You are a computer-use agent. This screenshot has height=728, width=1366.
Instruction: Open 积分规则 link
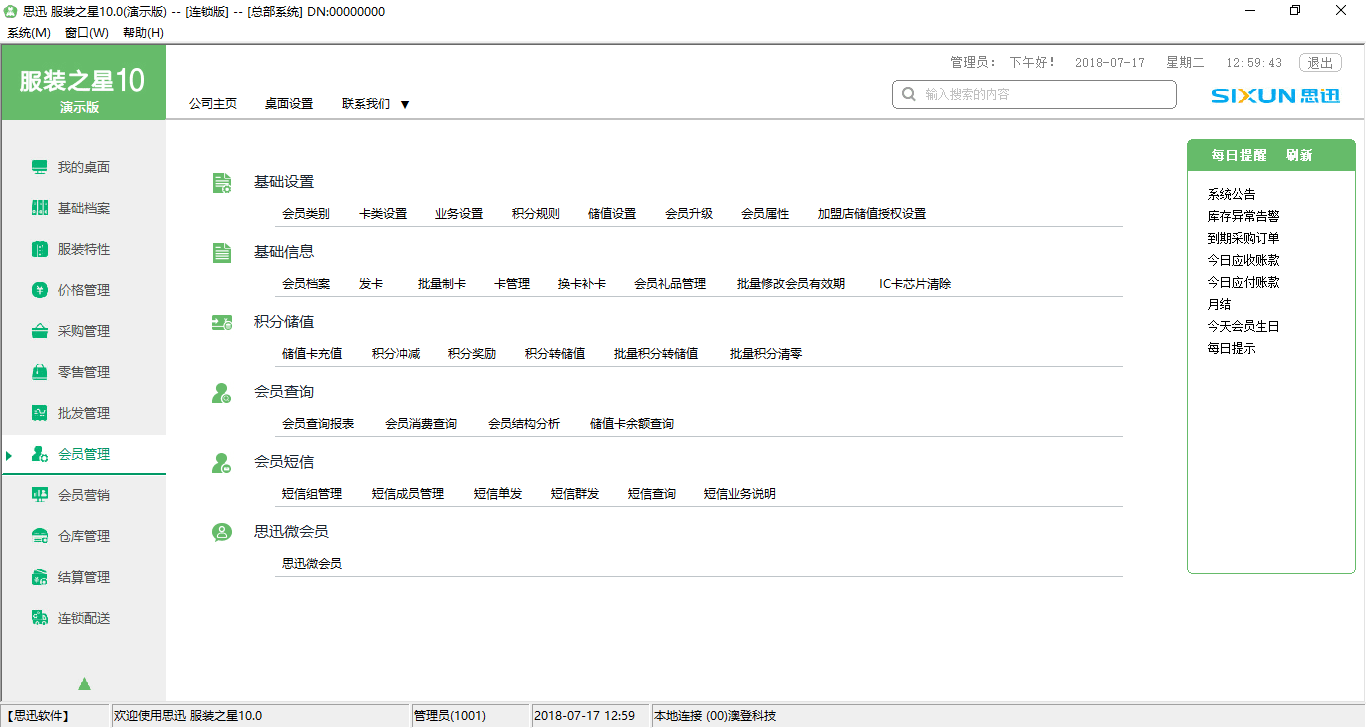pos(536,214)
